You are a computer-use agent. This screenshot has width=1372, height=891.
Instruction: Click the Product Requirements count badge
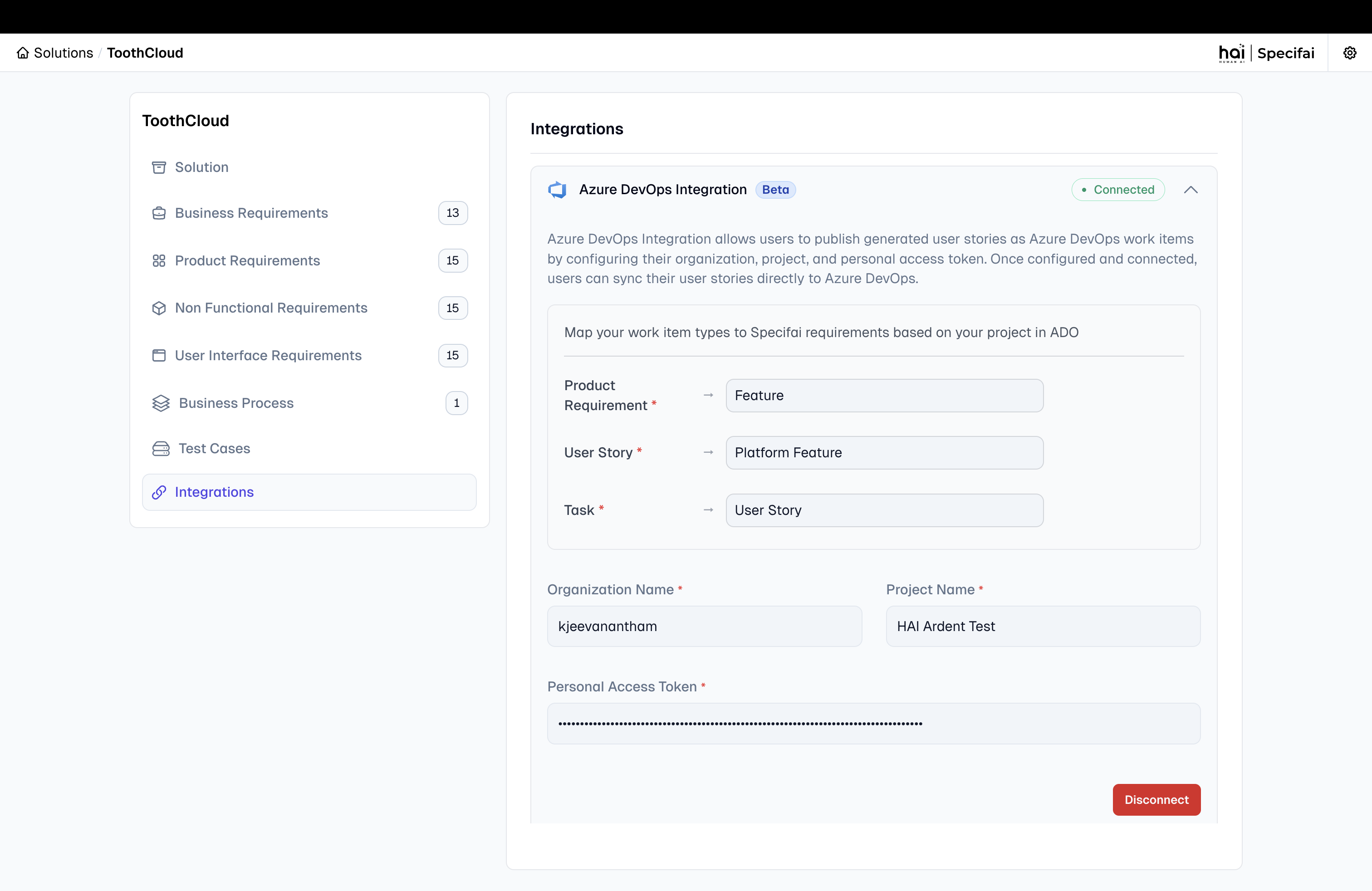pos(452,260)
